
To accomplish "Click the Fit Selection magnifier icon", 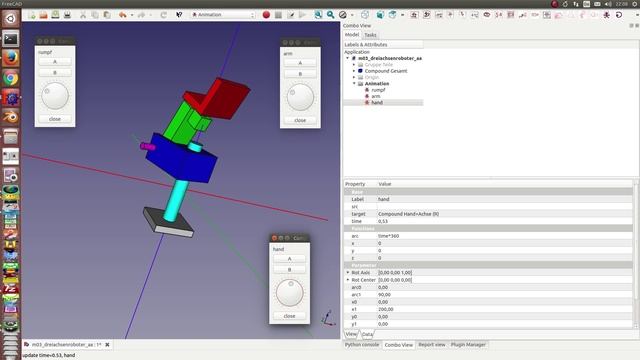I will click(330, 15).
